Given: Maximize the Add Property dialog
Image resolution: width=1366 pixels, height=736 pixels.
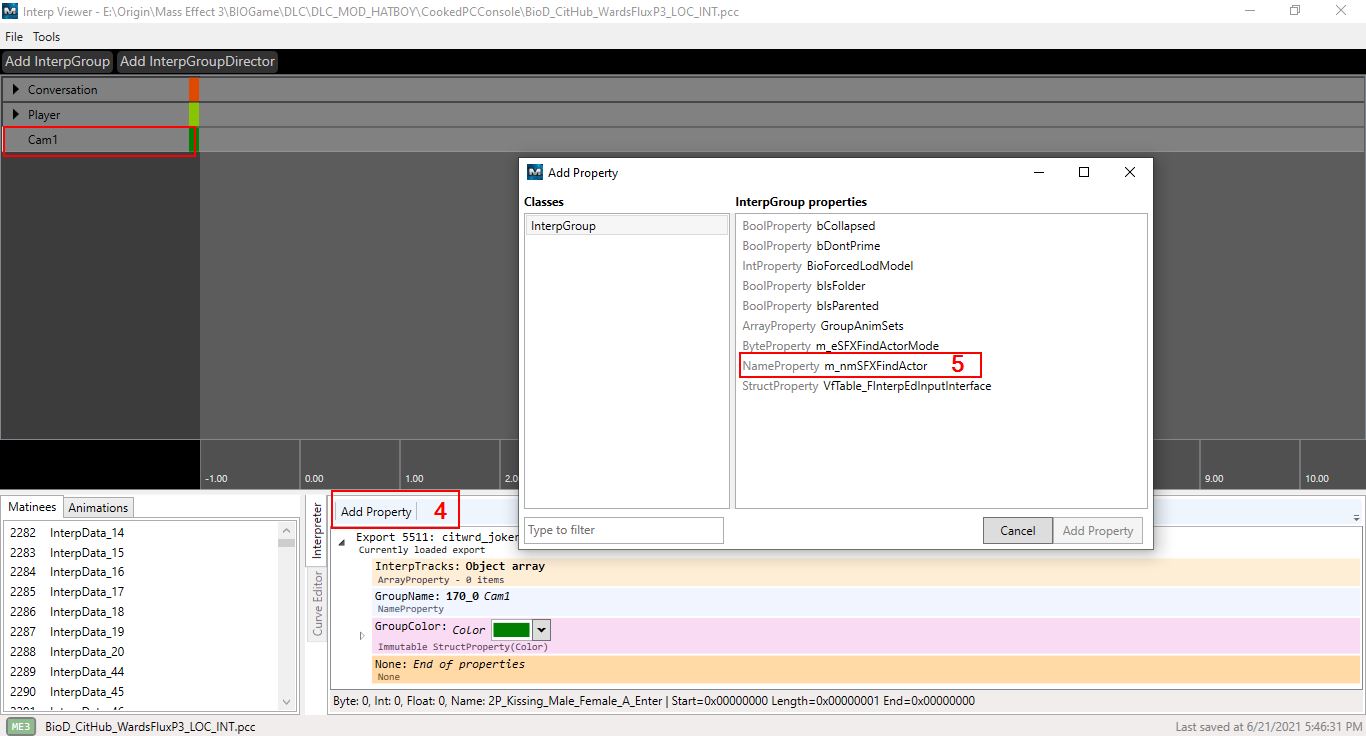Looking at the screenshot, I should click(x=1083, y=172).
